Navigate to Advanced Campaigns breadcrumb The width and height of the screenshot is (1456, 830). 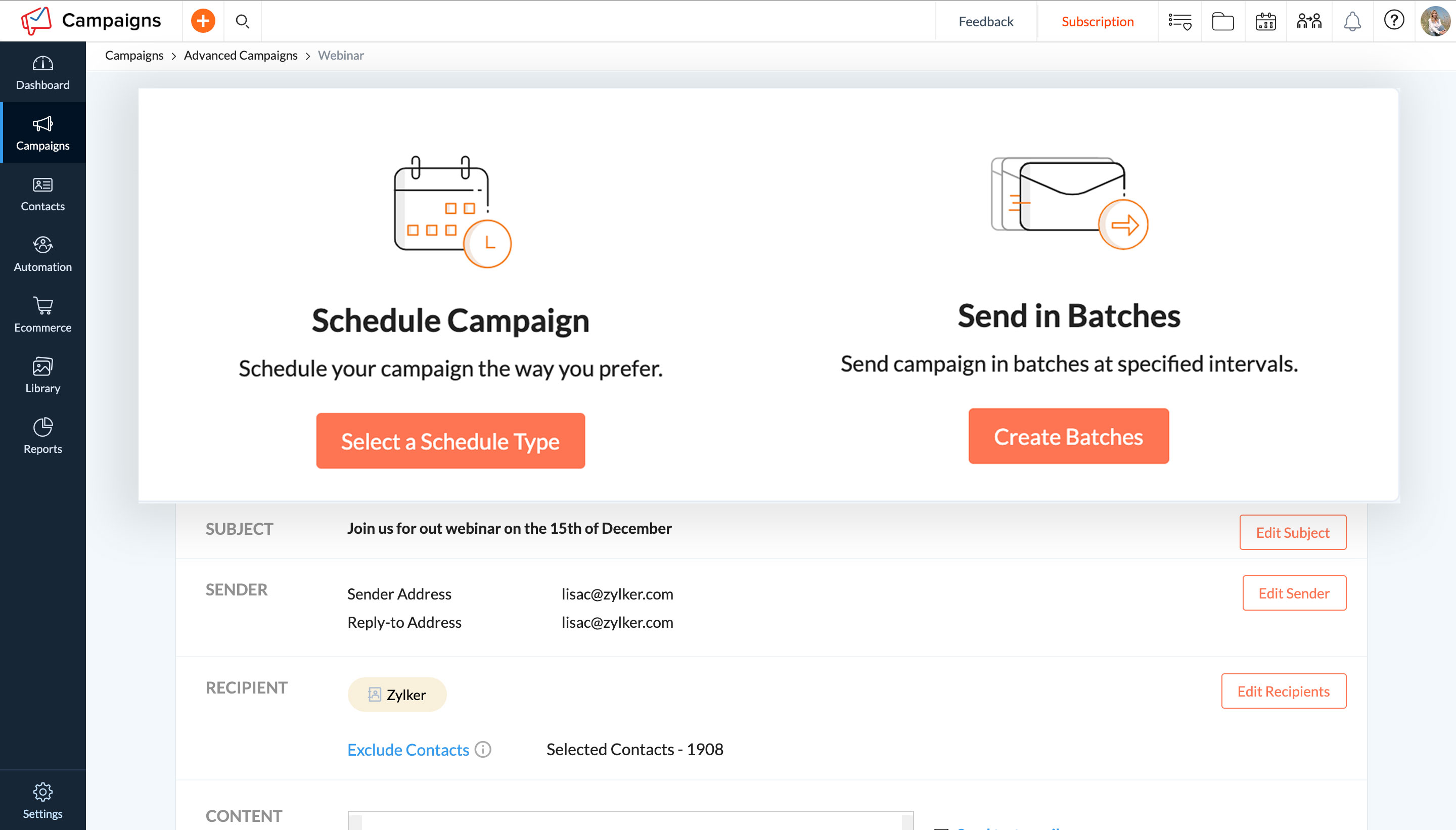[x=241, y=55]
